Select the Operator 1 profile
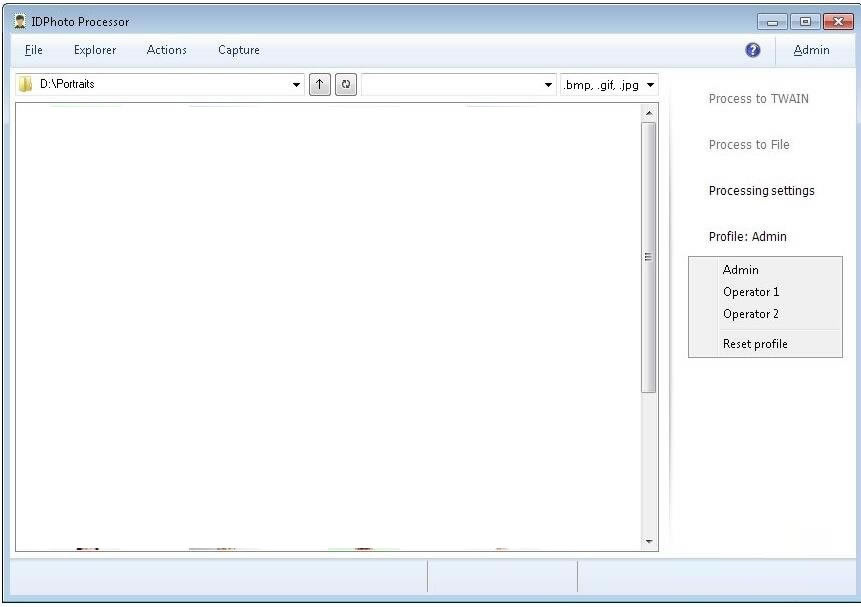This screenshot has height=607, width=861. (751, 291)
